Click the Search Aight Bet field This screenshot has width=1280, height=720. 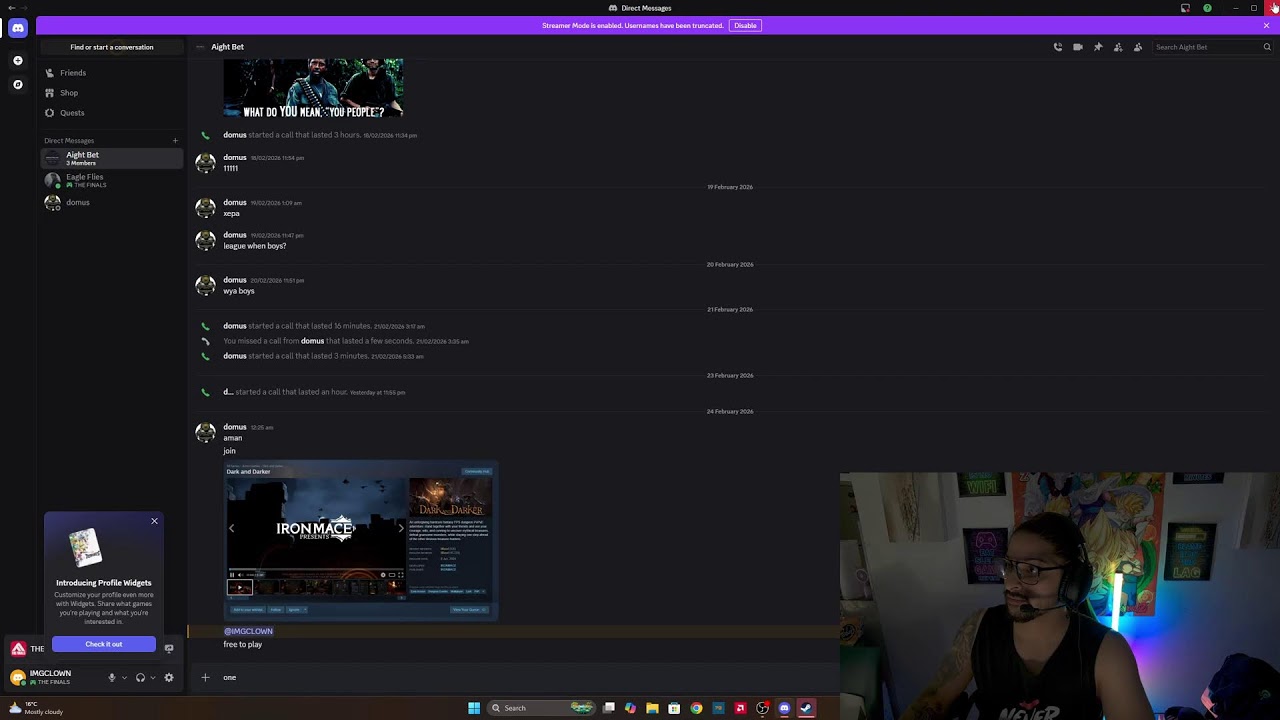tap(1212, 47)
